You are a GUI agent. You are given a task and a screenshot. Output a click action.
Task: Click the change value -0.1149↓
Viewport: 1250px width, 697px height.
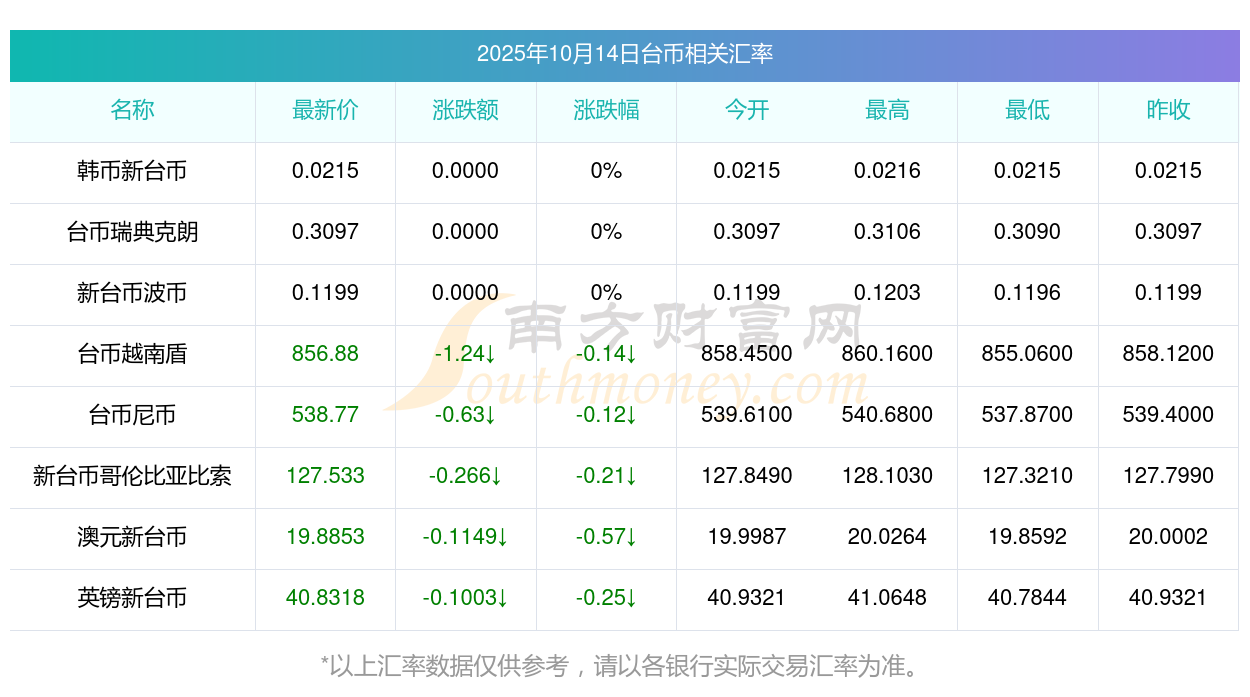[465, 537]
